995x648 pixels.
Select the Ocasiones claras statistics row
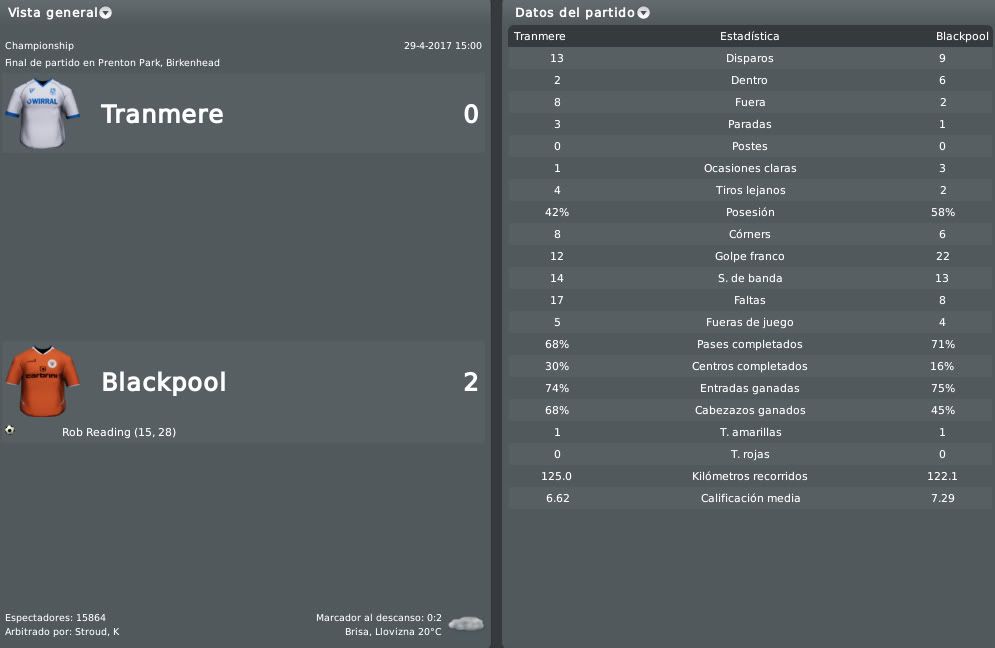(x=750, y=168)
